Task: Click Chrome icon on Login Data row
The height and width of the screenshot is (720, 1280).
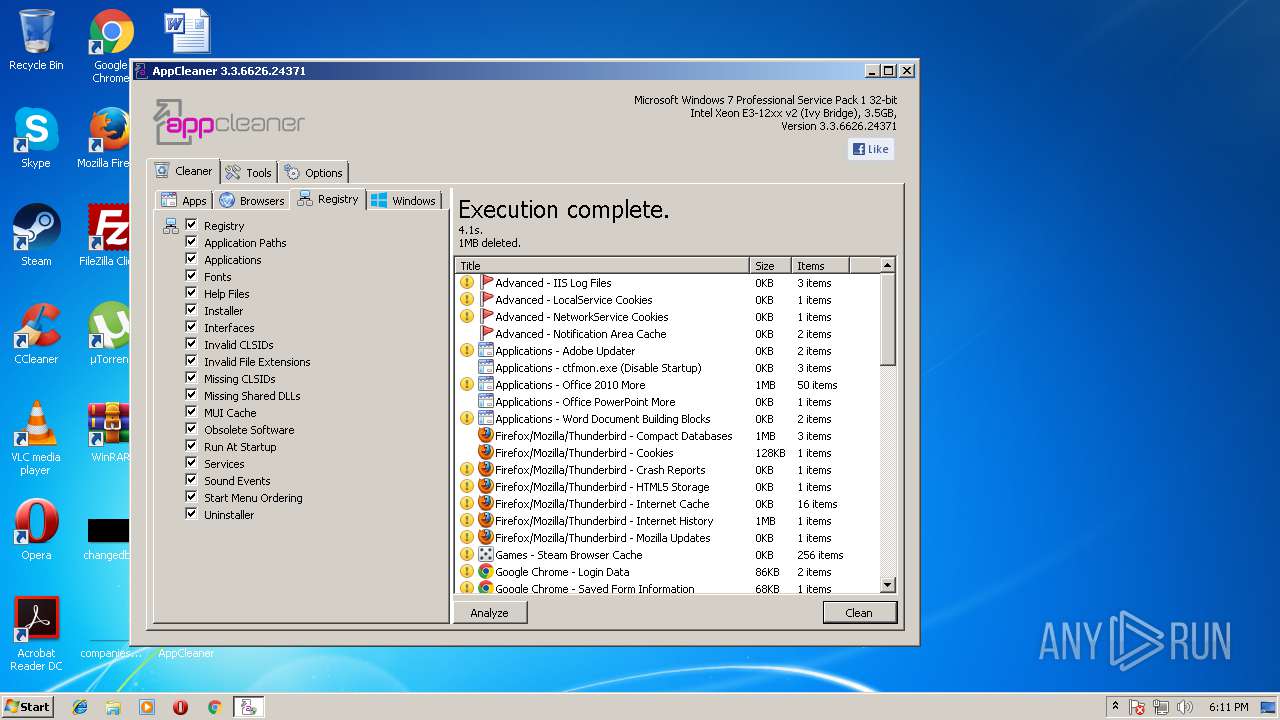Action: tap(485, 572)
